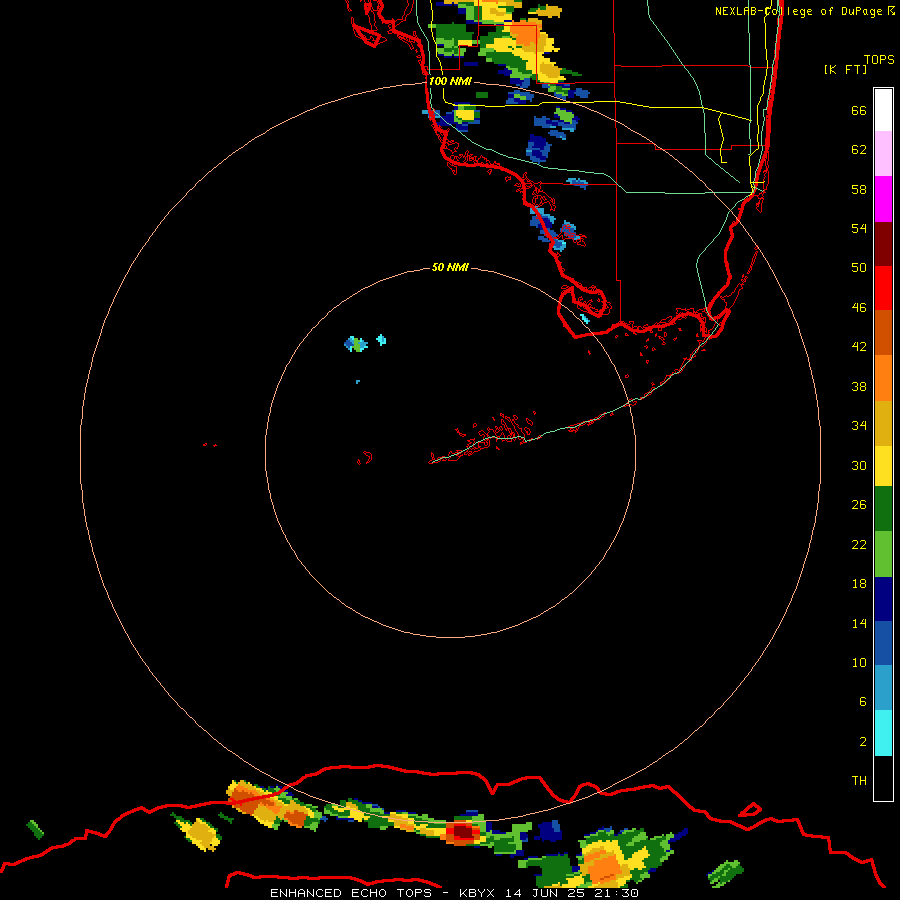The width and height of the screenshot is (900, 900).
Task: Click the TOPS legend title
Action: point(879,60)
